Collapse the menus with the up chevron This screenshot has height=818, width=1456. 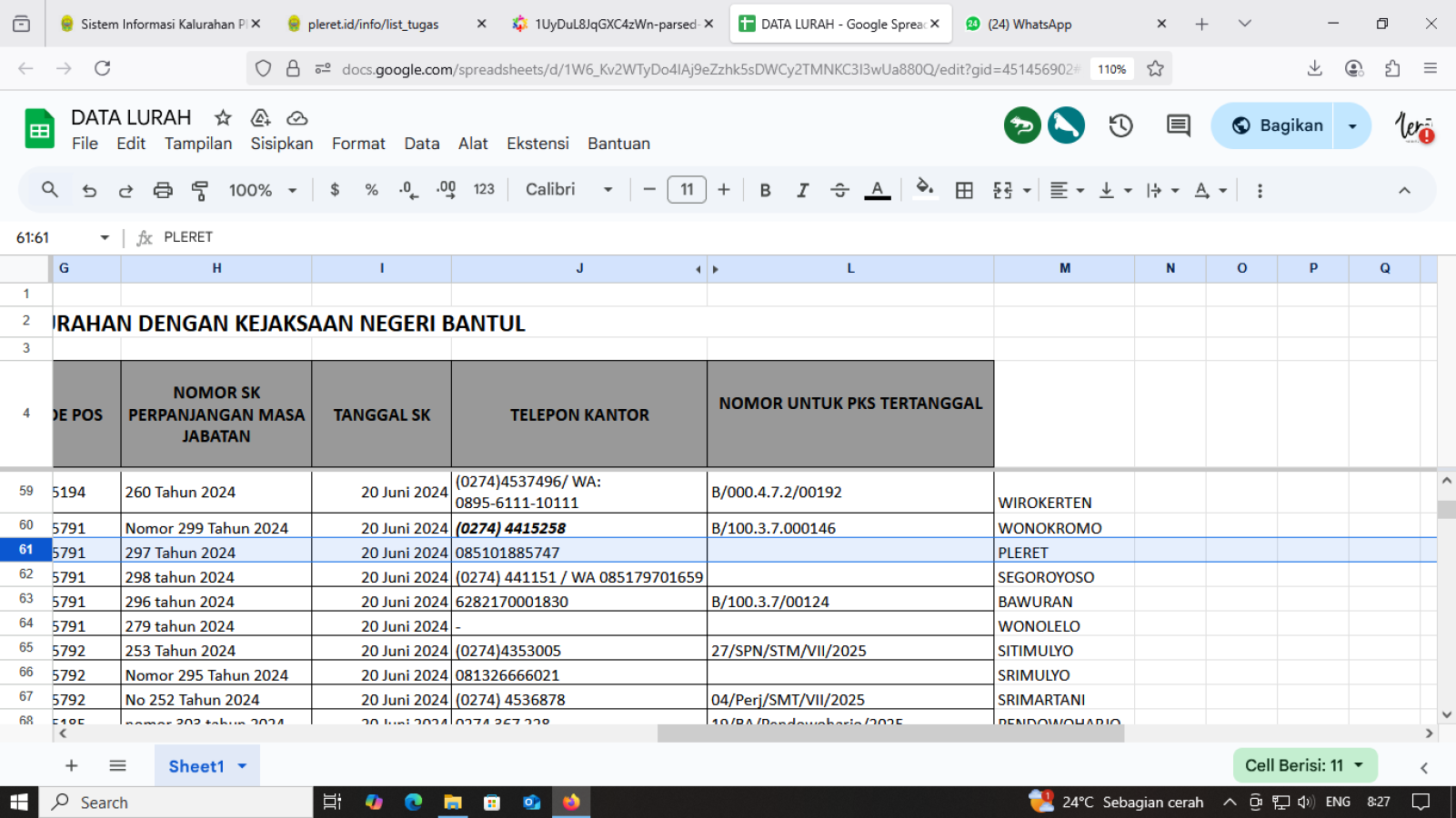(x=1404, y=191)
